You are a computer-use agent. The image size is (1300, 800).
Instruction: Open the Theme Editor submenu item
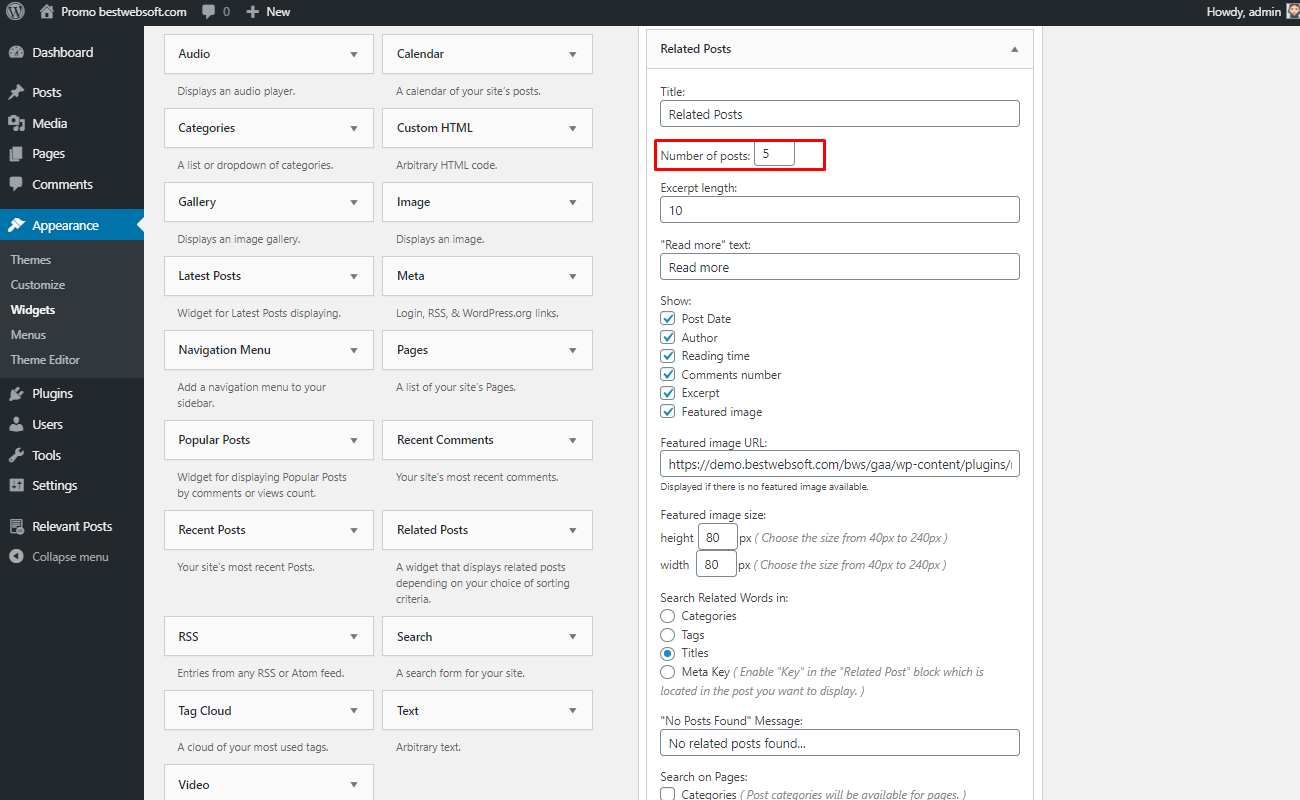pos(45,360)
